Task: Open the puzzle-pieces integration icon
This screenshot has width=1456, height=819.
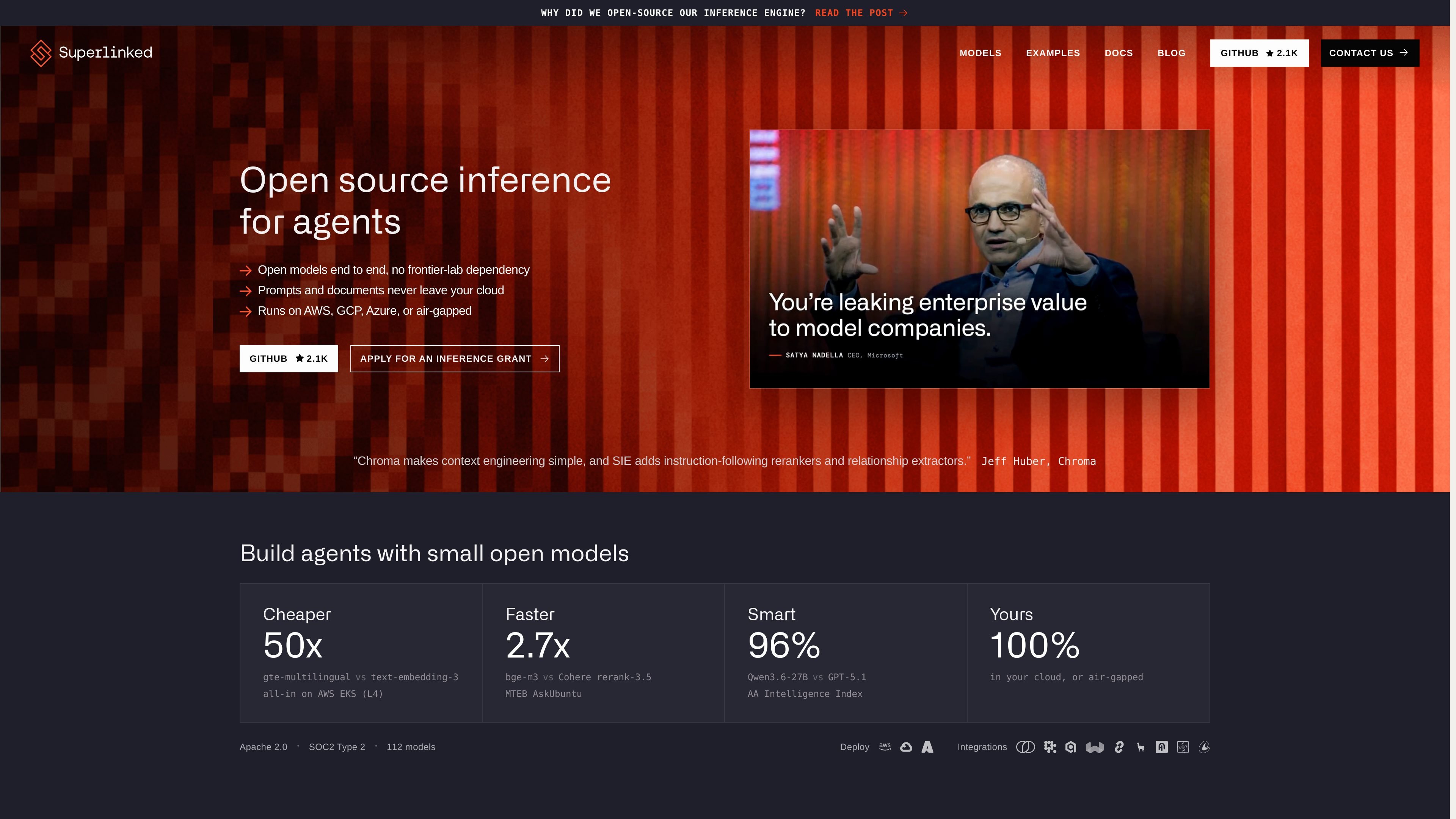Action: click(x=1183, y=747)
